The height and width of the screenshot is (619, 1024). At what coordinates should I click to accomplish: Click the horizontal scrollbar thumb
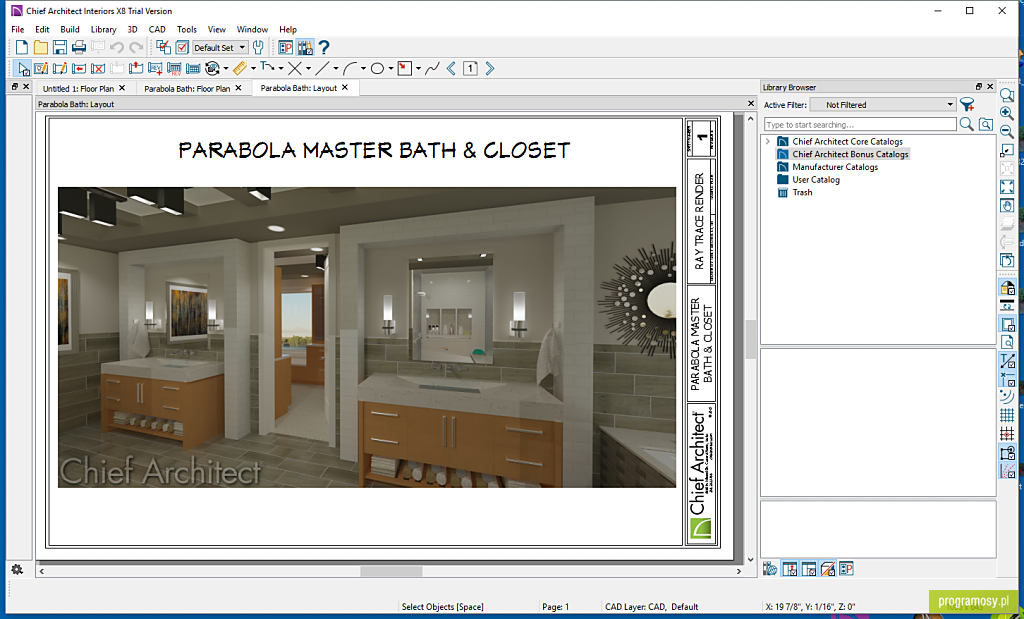coord(391,571)
